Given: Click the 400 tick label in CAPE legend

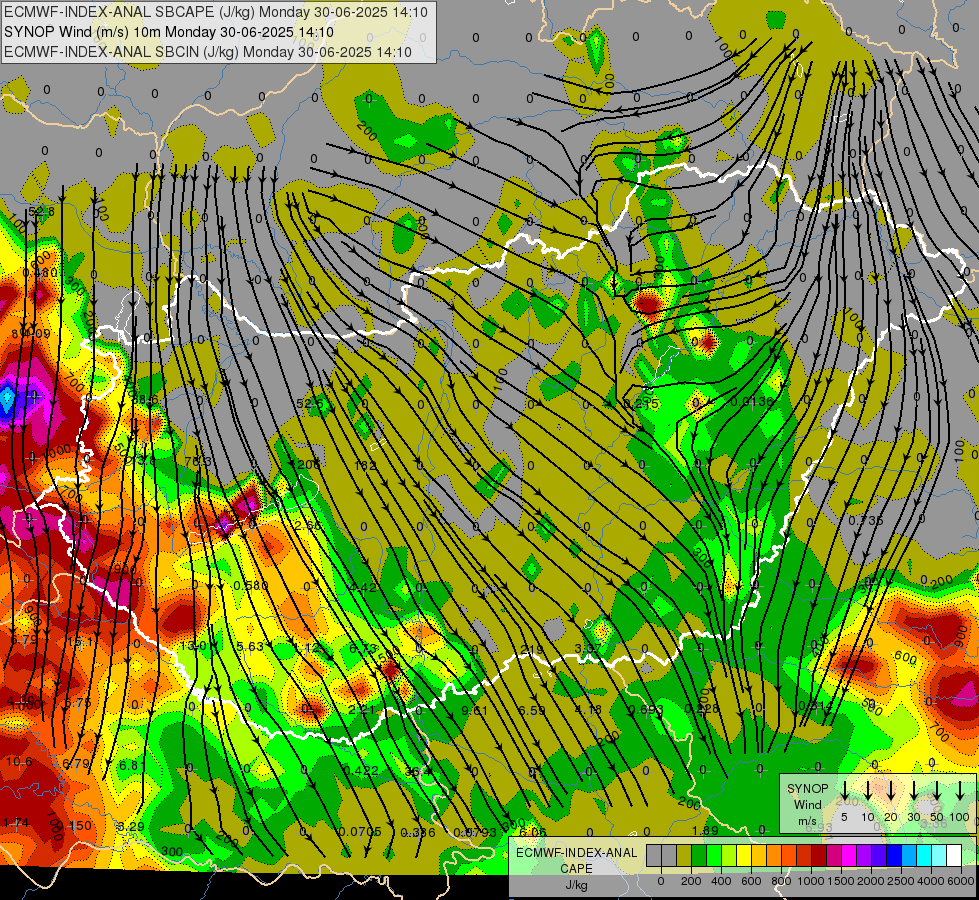Looking at the screenshot, I should tap(721, 881).
